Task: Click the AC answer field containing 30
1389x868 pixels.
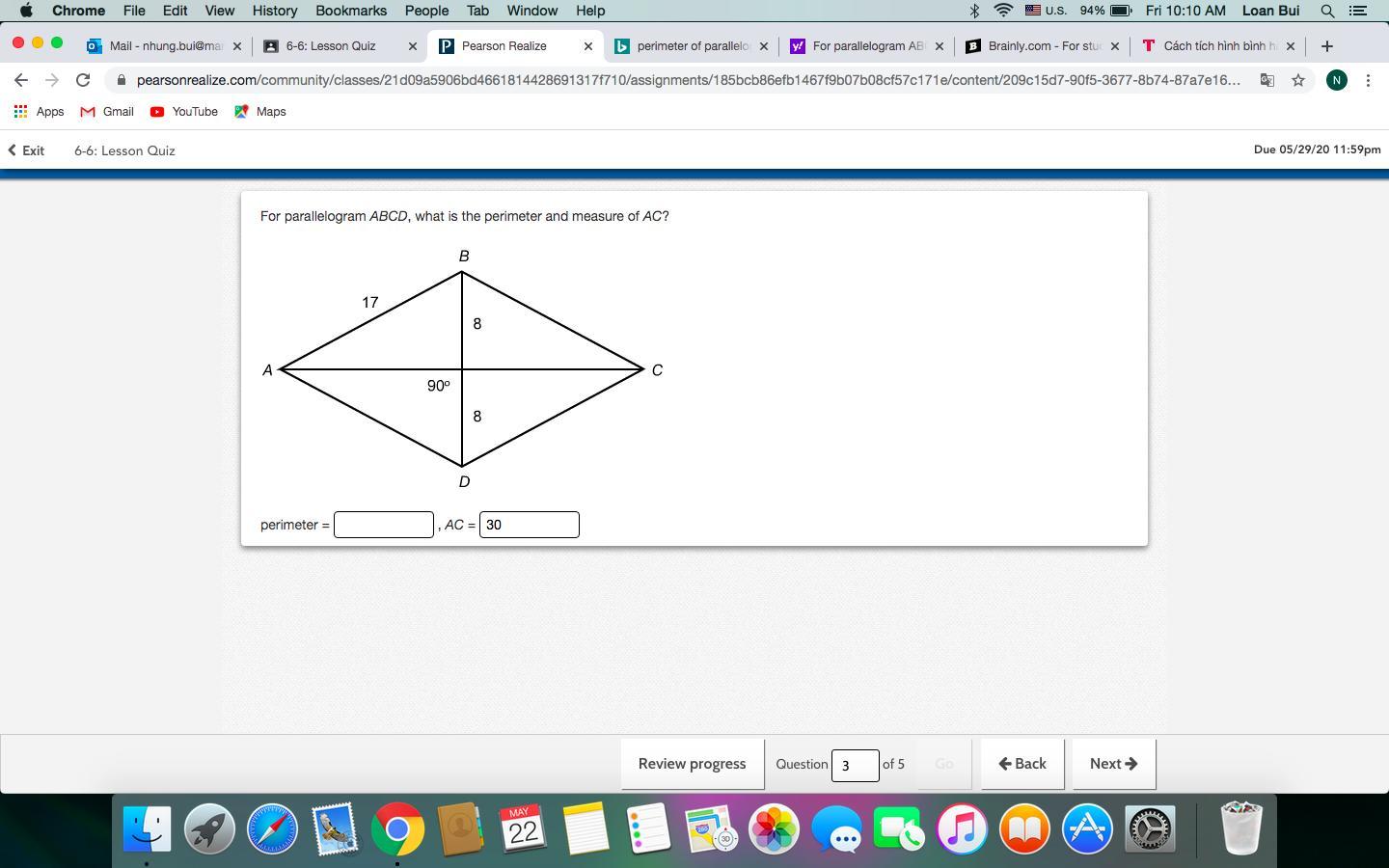Action: pos(530,525)
